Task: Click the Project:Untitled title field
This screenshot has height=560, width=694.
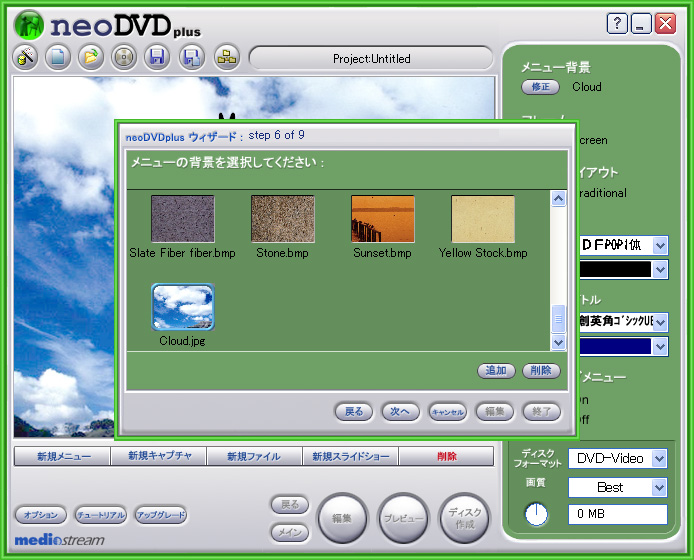Action: coord(371,58)
